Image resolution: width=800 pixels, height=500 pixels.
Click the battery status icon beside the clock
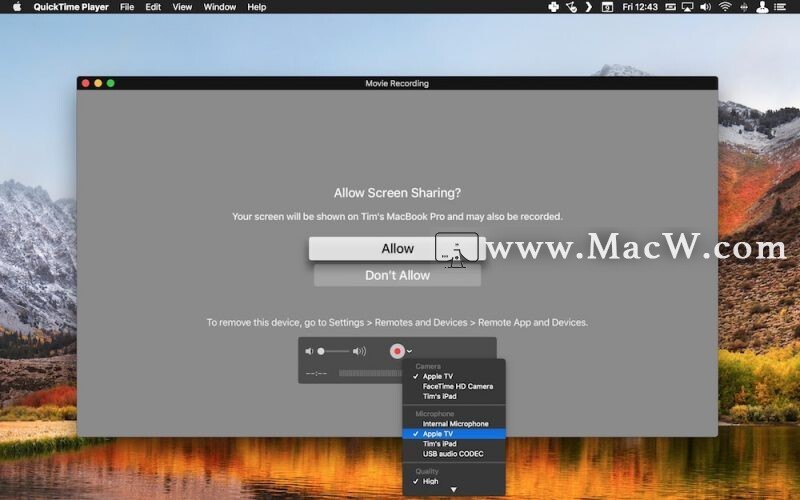[670, 7]
